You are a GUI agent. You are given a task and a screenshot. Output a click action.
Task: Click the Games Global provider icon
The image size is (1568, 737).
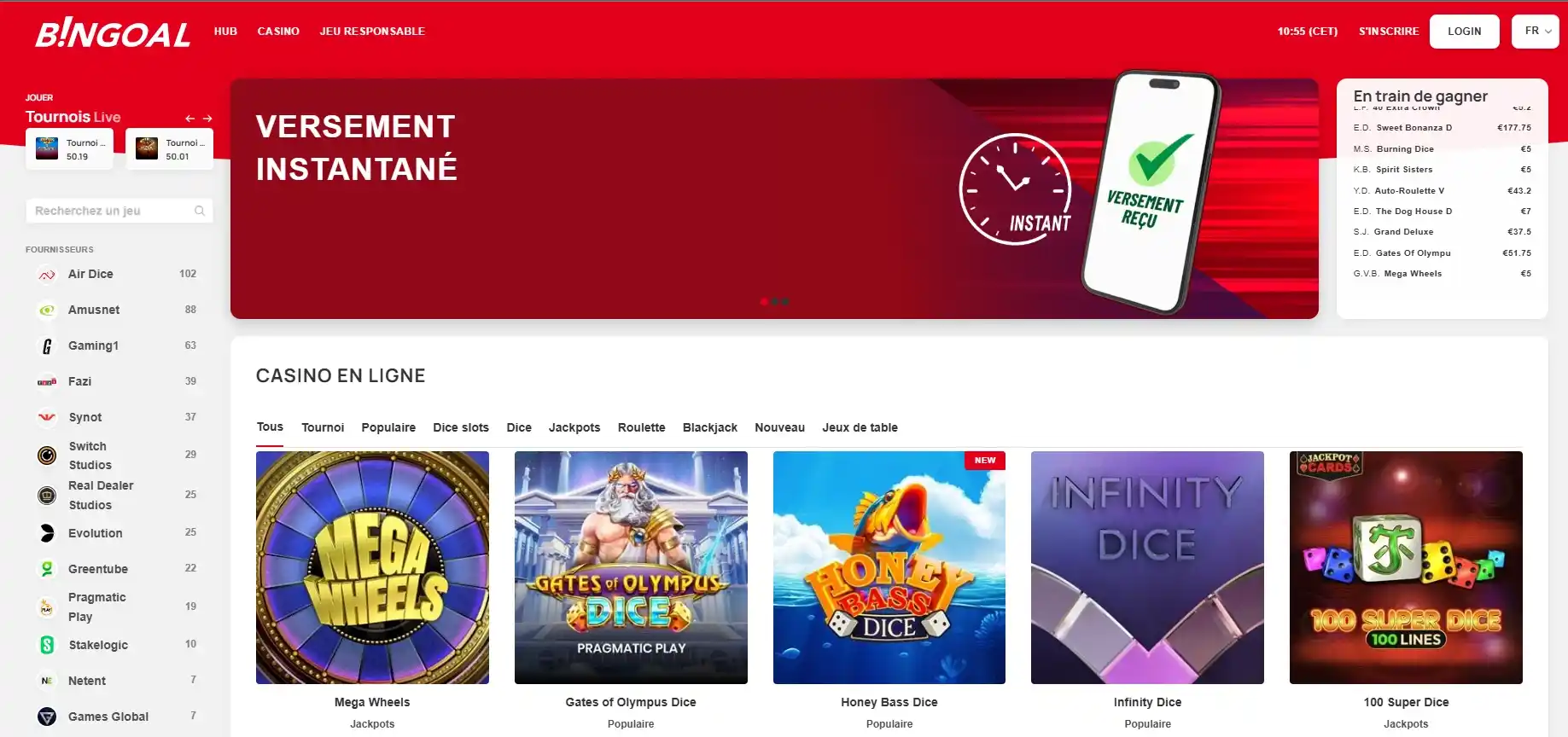(x=47, y=717)
